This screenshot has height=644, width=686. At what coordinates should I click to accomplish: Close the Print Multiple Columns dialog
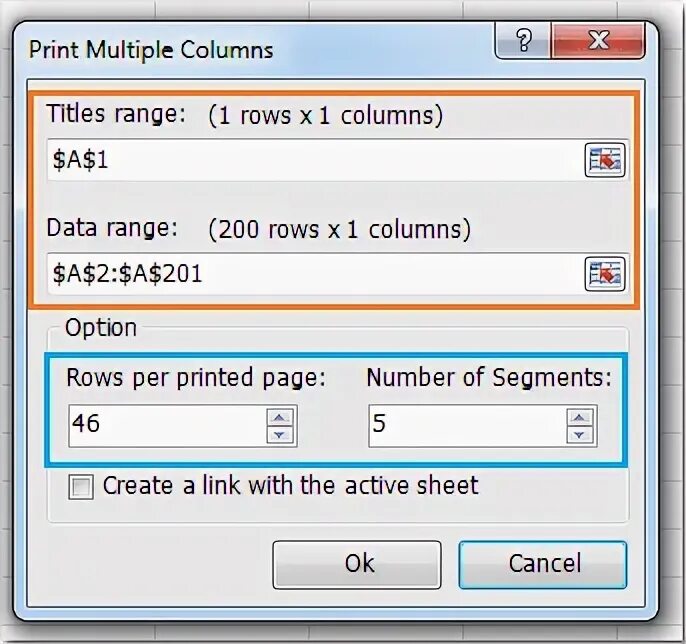[599, 42]
